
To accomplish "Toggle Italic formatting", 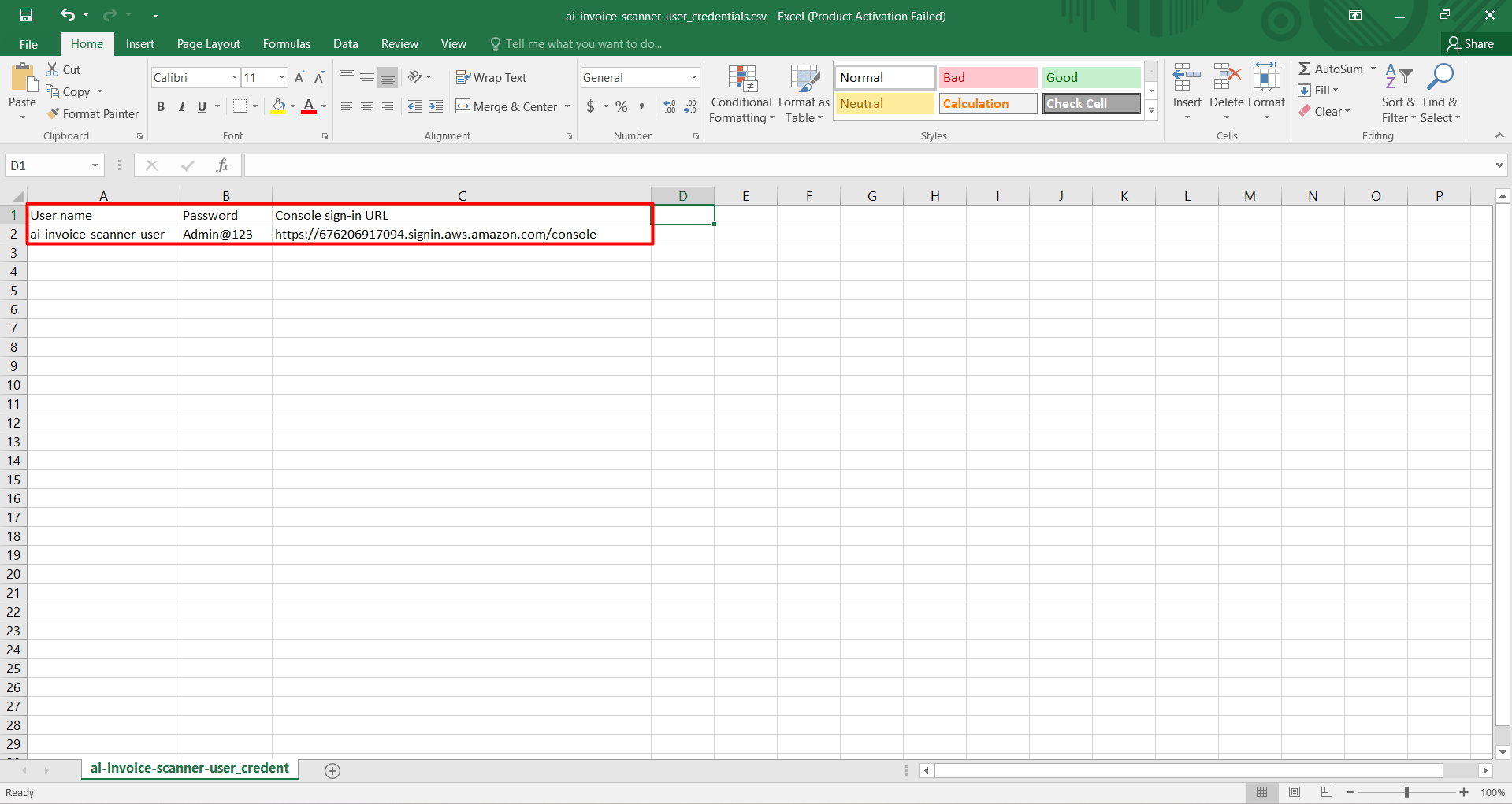I will click(x=181, y=106).
